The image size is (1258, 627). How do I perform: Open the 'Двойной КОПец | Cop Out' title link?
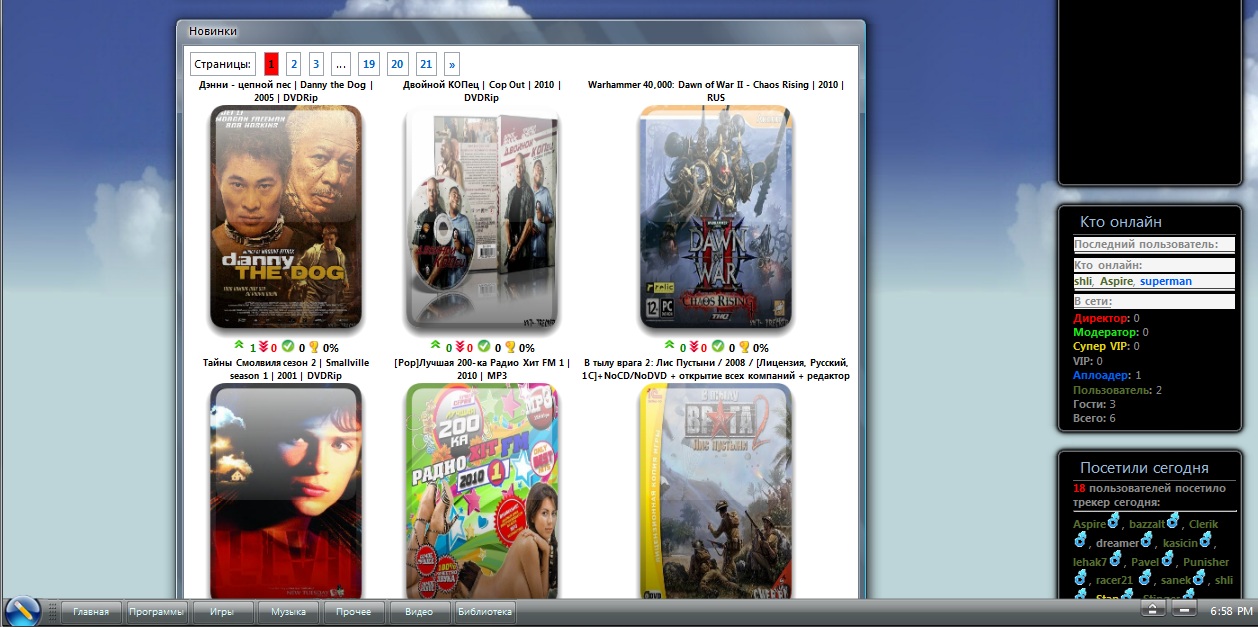481,91
